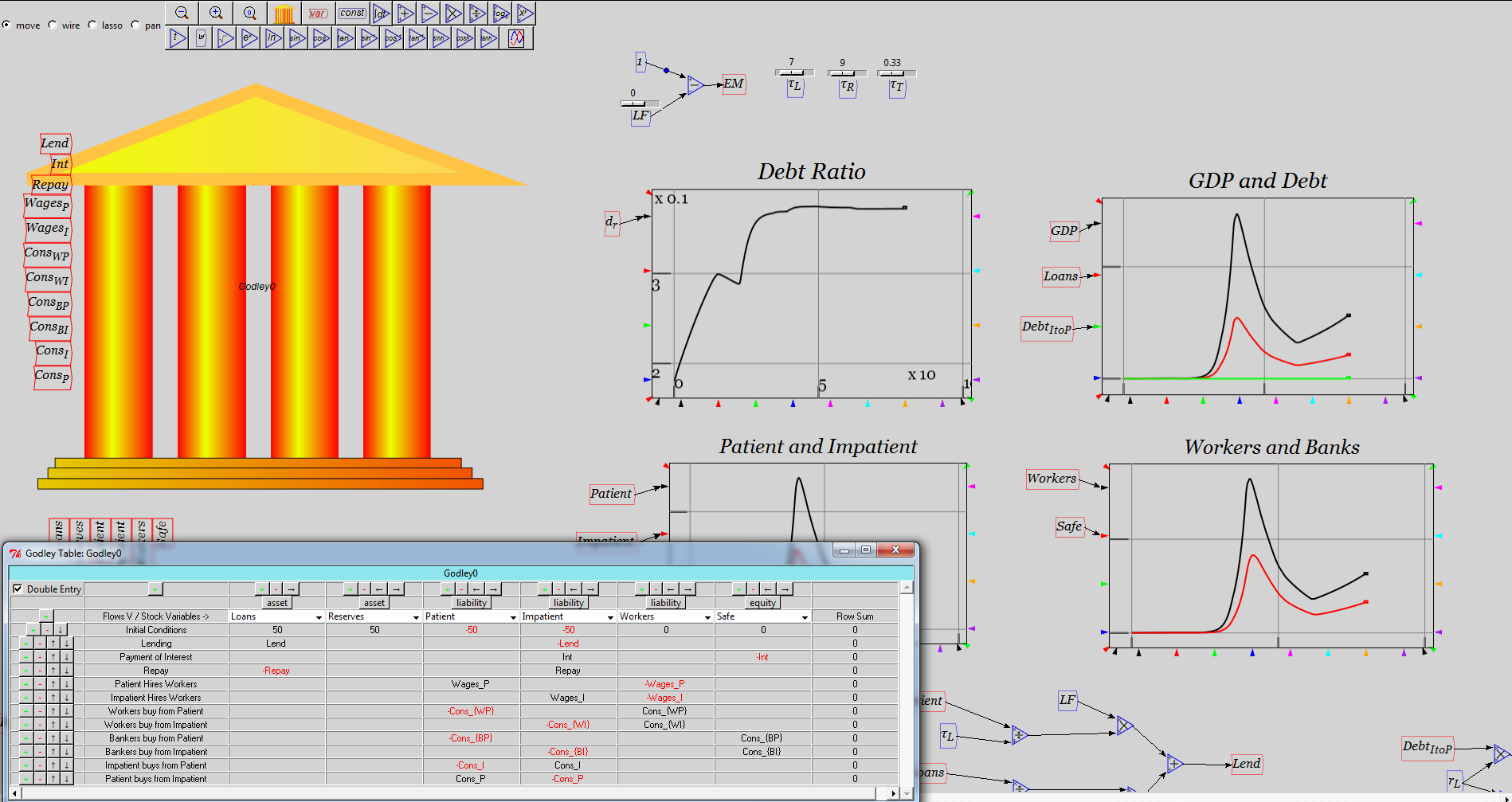Select the integral (∫dt) operation icon
Viewport: 1512px width, 802px height.
tap(382, 14)
